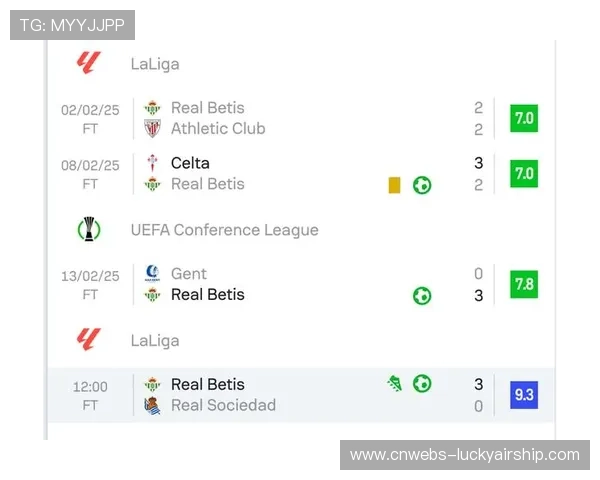Screen dimensions: 600x480
Task: Click goal ball icon in Celta match
Action: click(x=422, y=185)
